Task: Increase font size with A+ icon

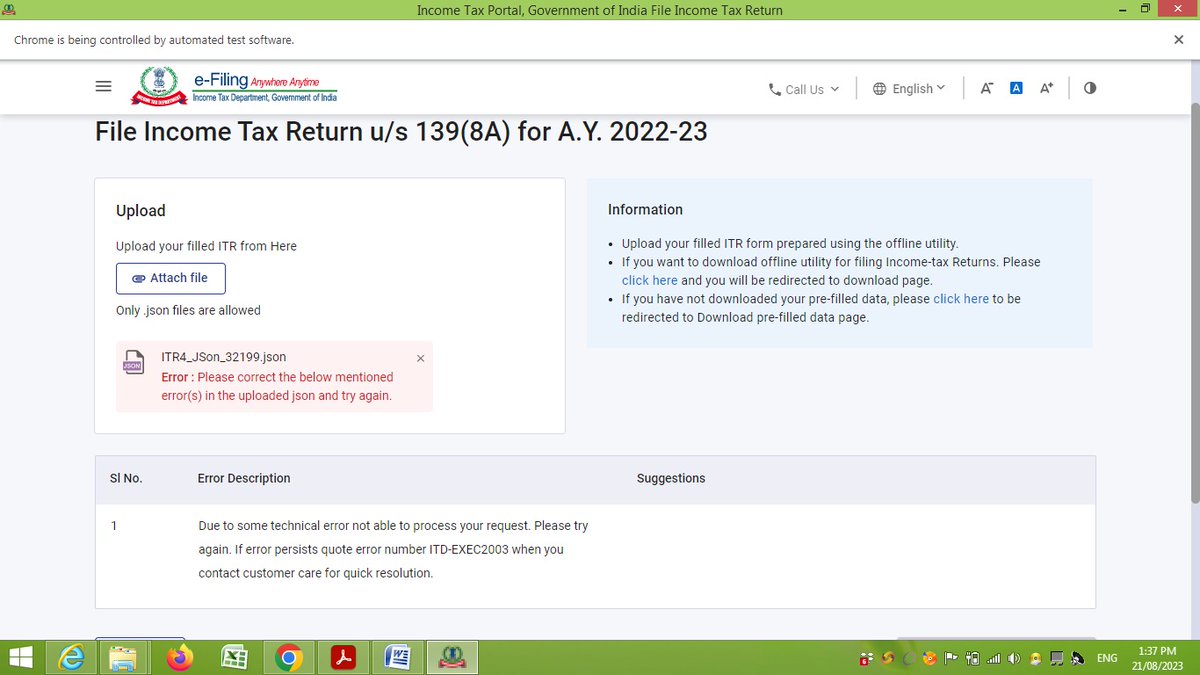Action: [1046, 88]
